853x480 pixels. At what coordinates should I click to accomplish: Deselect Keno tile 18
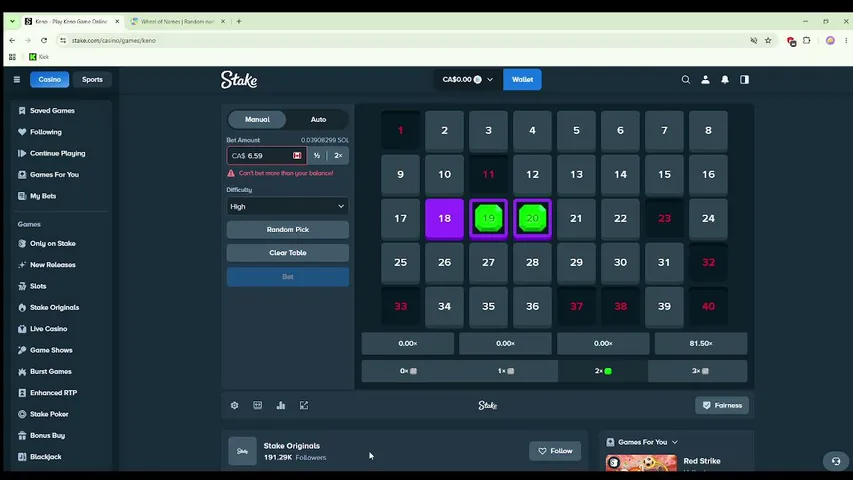tap(444, 218)
